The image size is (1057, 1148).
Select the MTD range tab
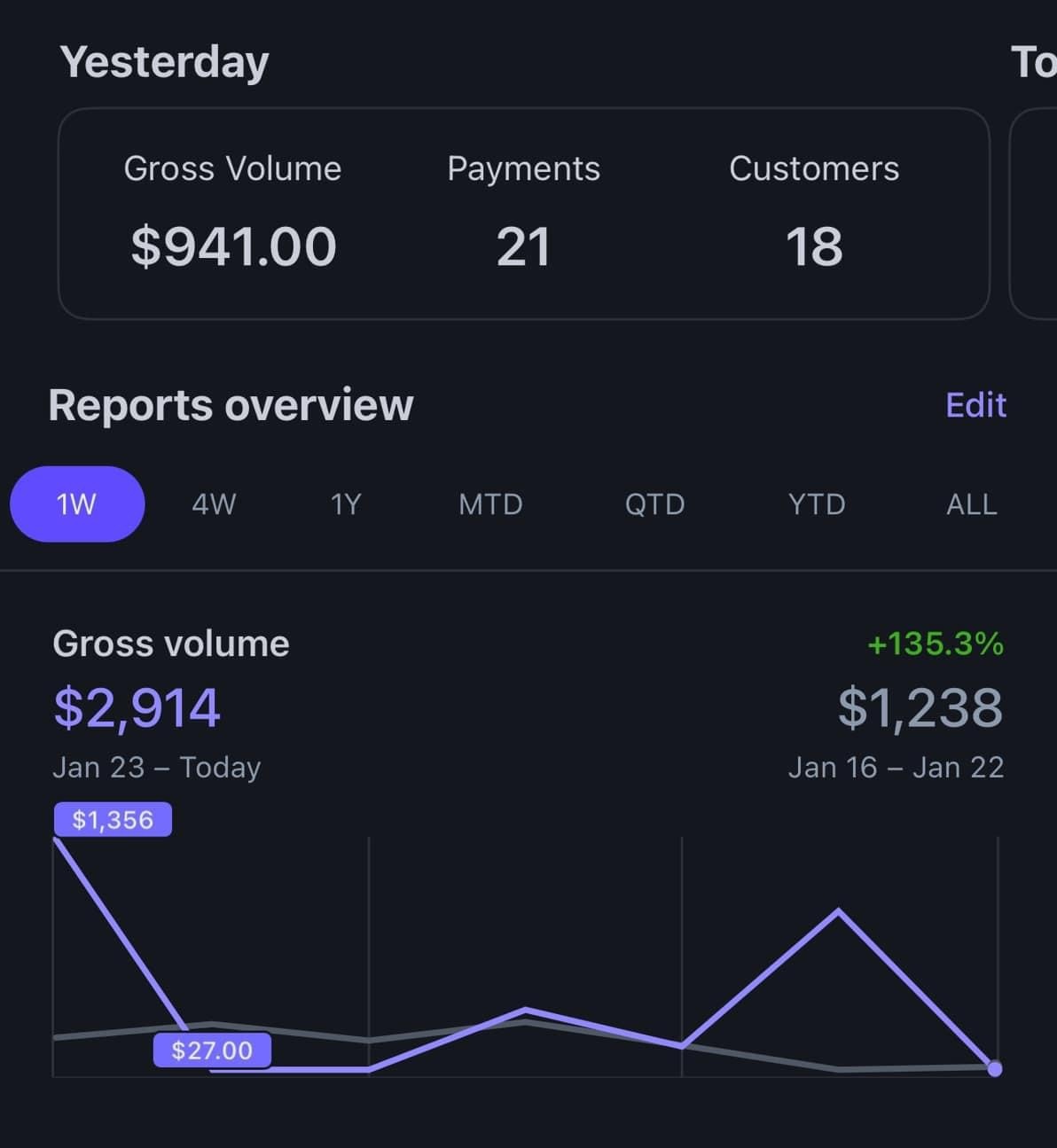[x=490, y=504]
